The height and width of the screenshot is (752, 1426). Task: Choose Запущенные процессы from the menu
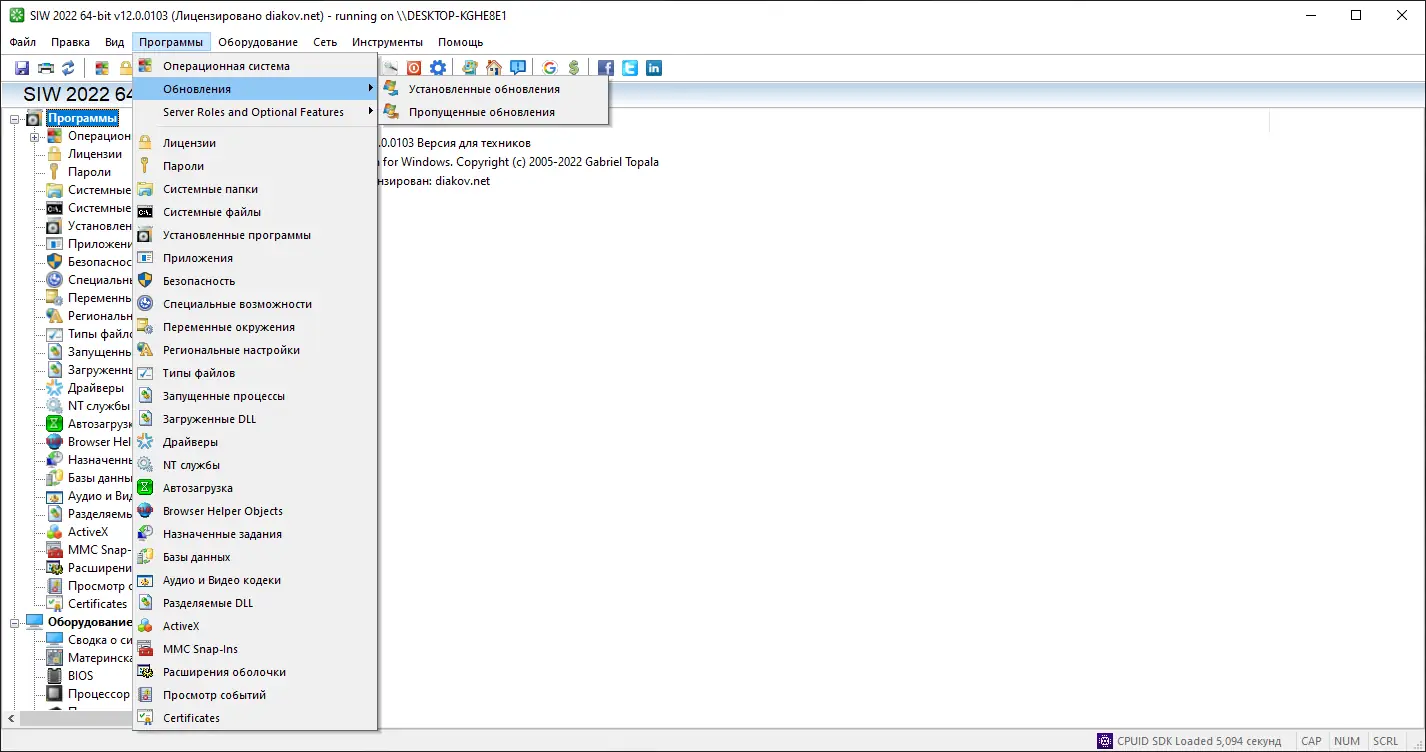pos(255,396)
